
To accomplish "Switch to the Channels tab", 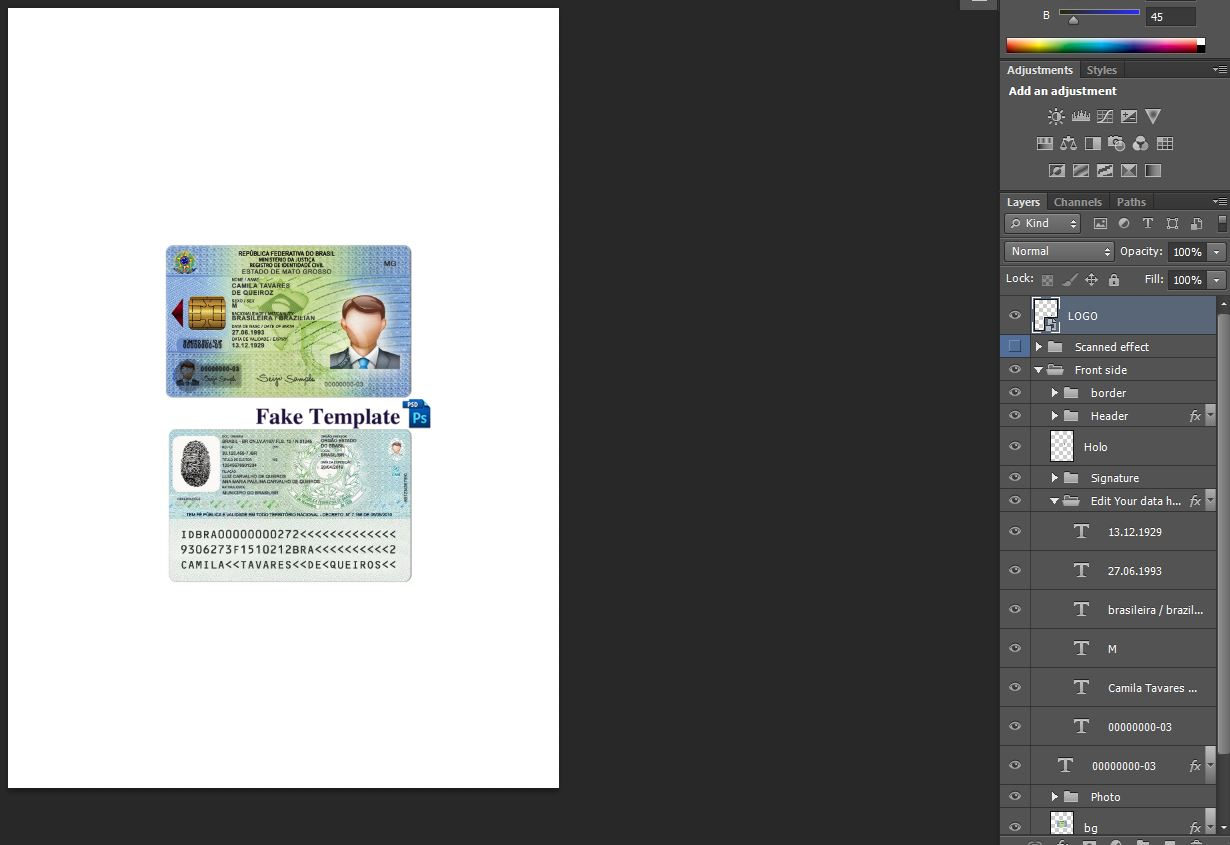I will 1078,201.
